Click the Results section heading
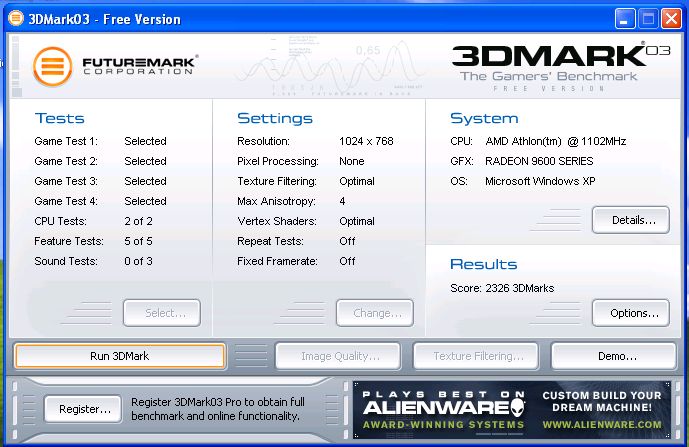 [484, 264]
